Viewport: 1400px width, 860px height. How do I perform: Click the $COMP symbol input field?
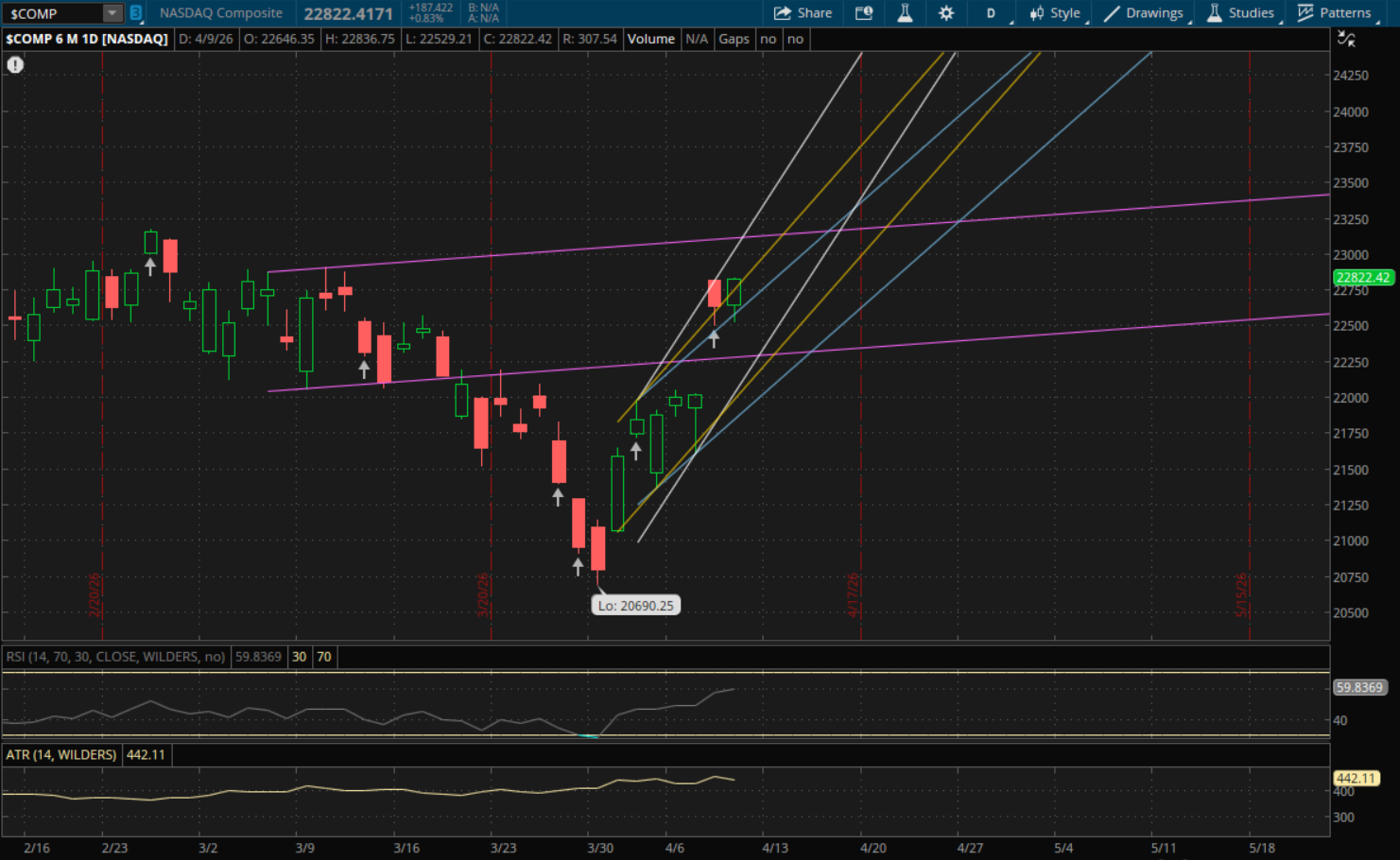click(x=52, y=13)
